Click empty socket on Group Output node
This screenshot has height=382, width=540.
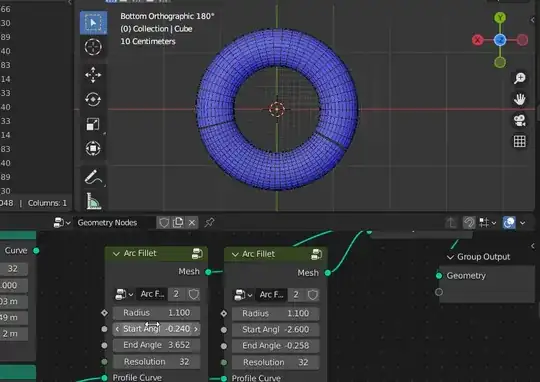coord(439,292)
